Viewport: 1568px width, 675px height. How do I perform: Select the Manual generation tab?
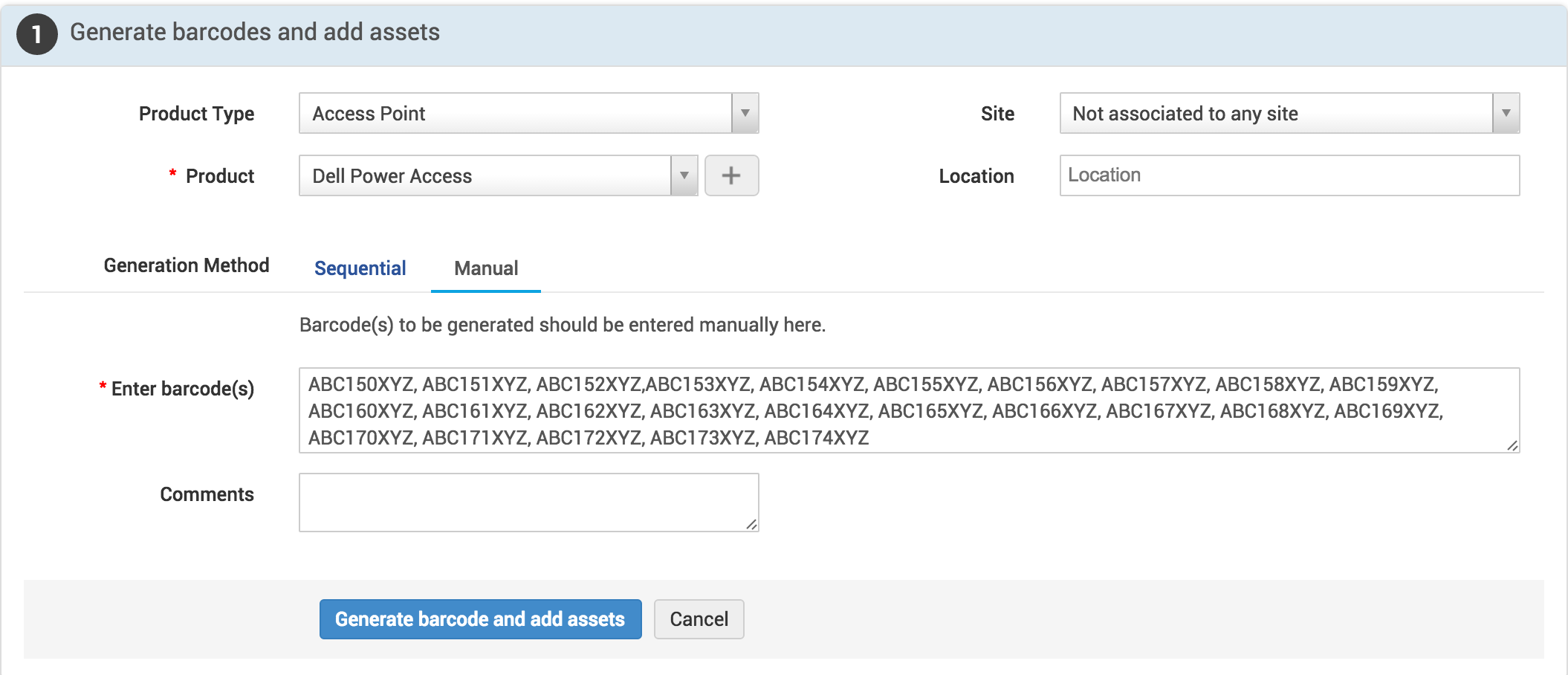[486, 268]
